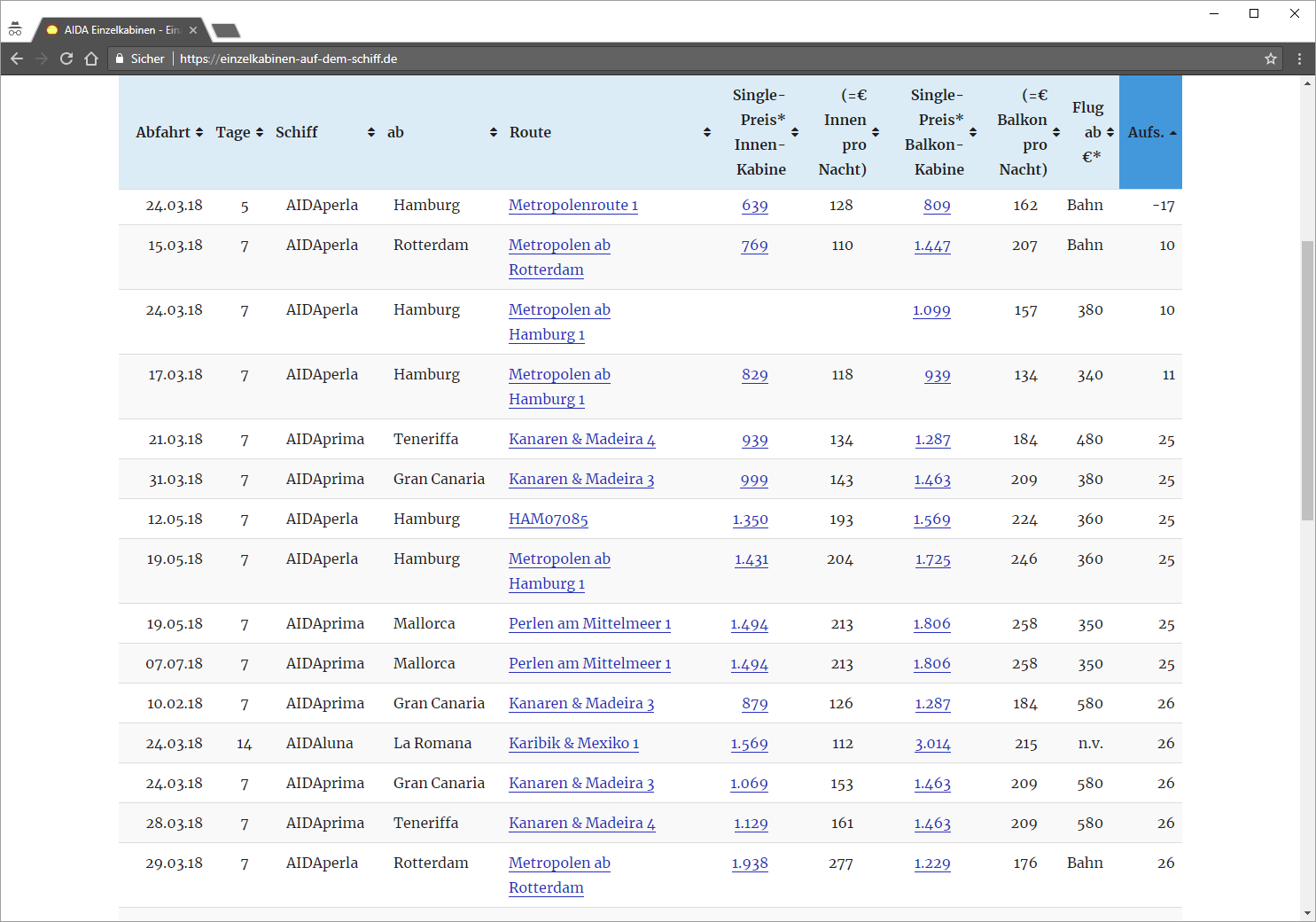
Task: Sort table by ab column
Action: tap(442, 132)
